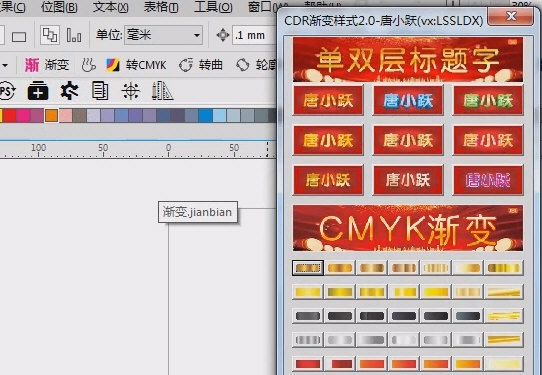Apply the purple neon 唐小跃 title style
Image resolution: width=542 pixels, height=375 pixels.
pos(488,180)
